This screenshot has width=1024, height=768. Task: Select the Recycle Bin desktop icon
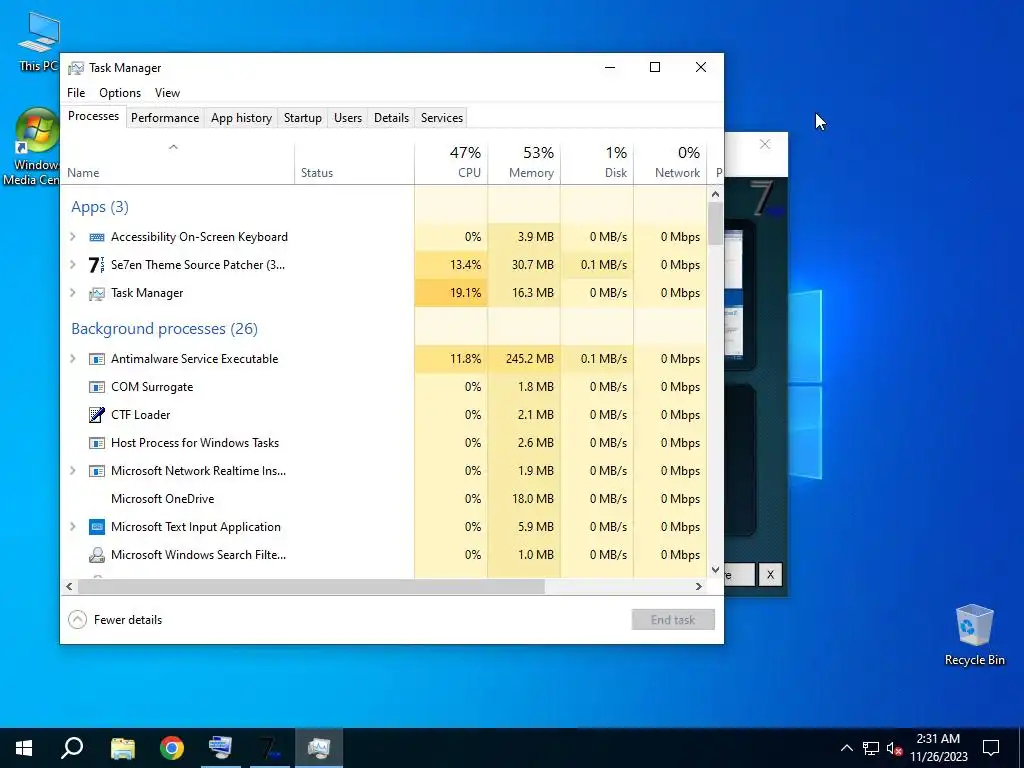click(x=974, y=635)
